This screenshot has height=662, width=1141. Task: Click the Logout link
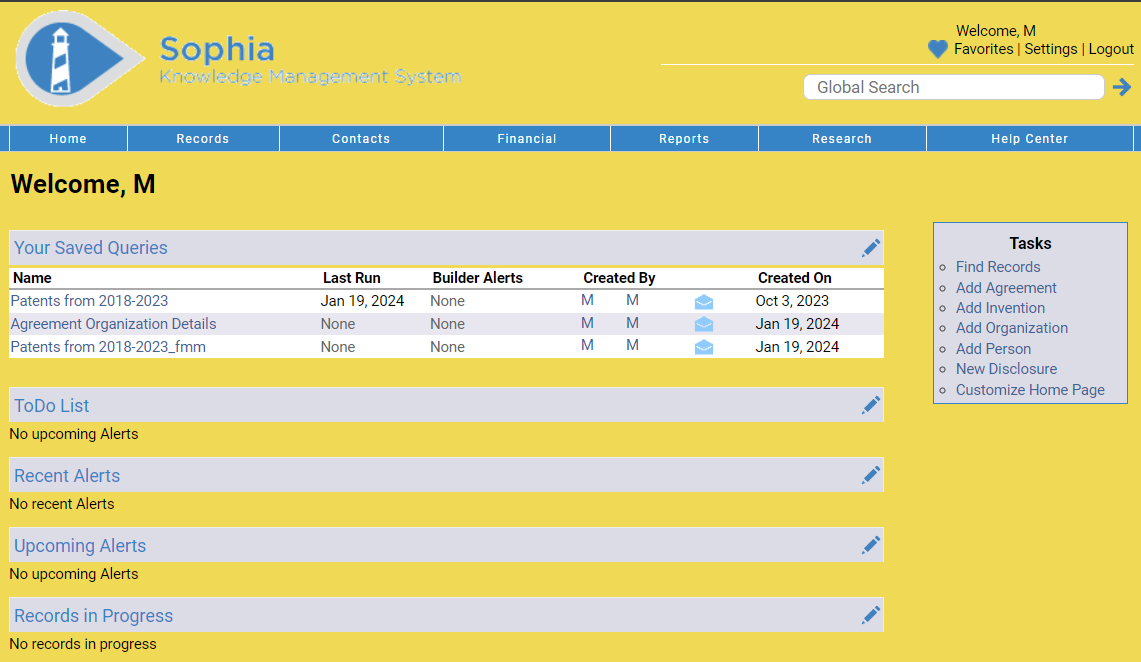(1111, 49)
